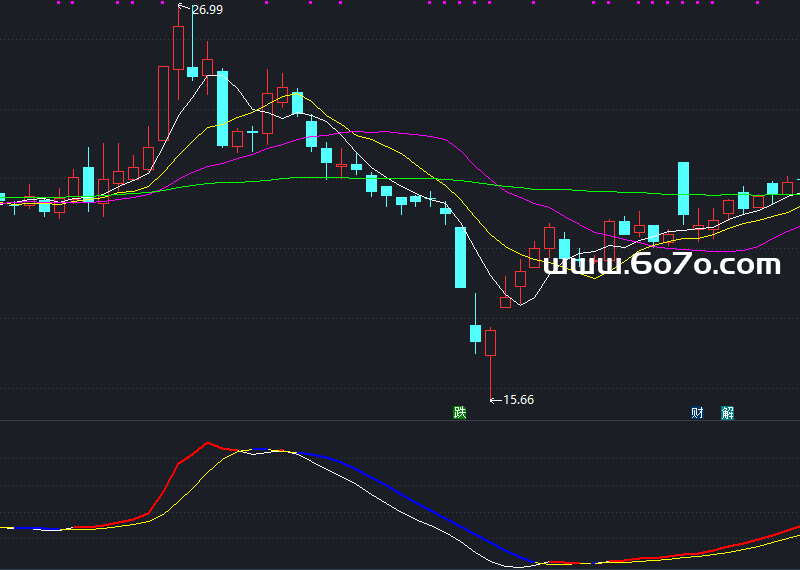Click the horizontal divider above indicator panel
The width and height of the screenshot is (800, 570).
point(400,420)
